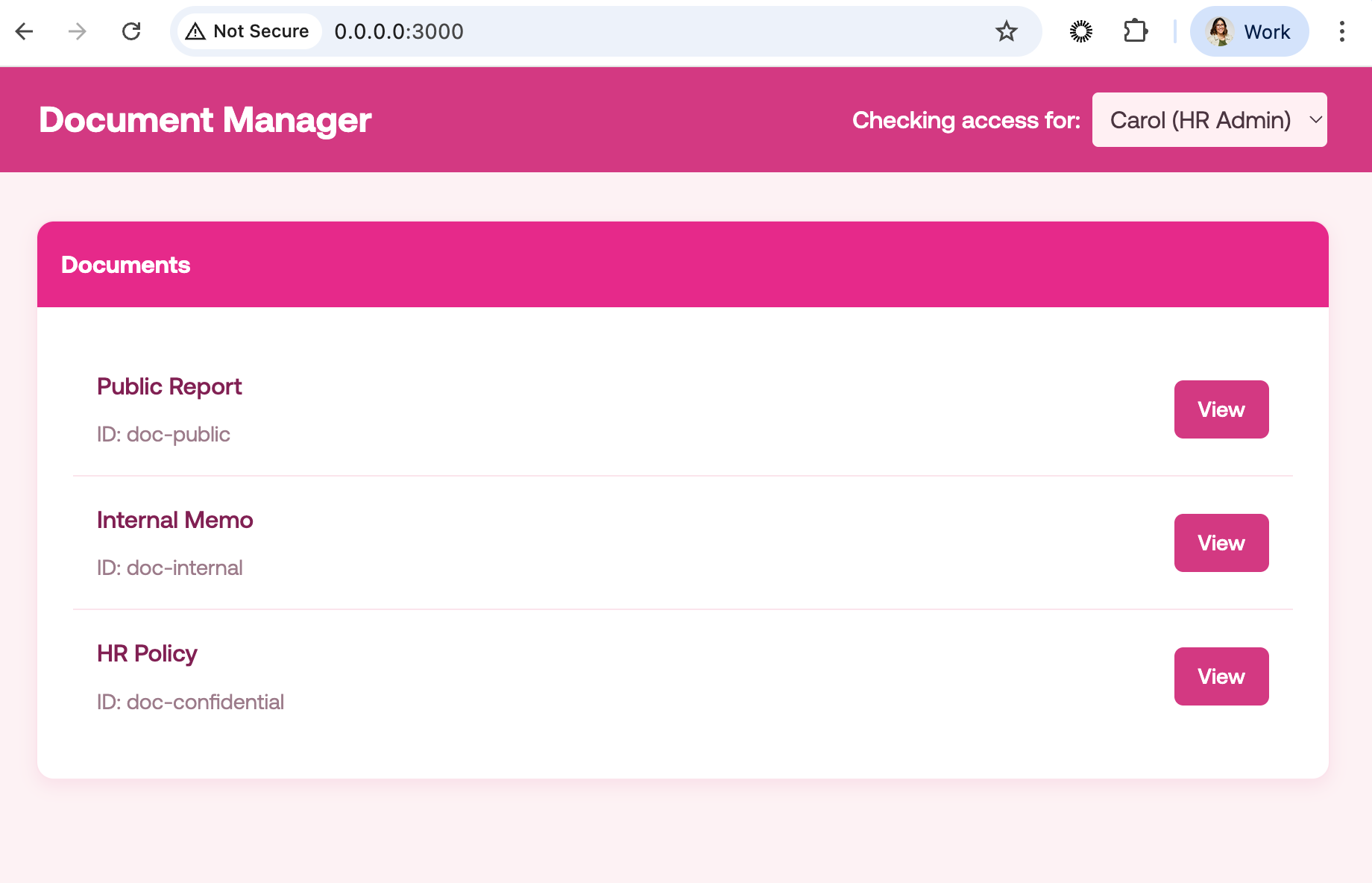1372x883 pixels.
Task: Expand the access-checking user selector chevron
Action: (1314, 119)
